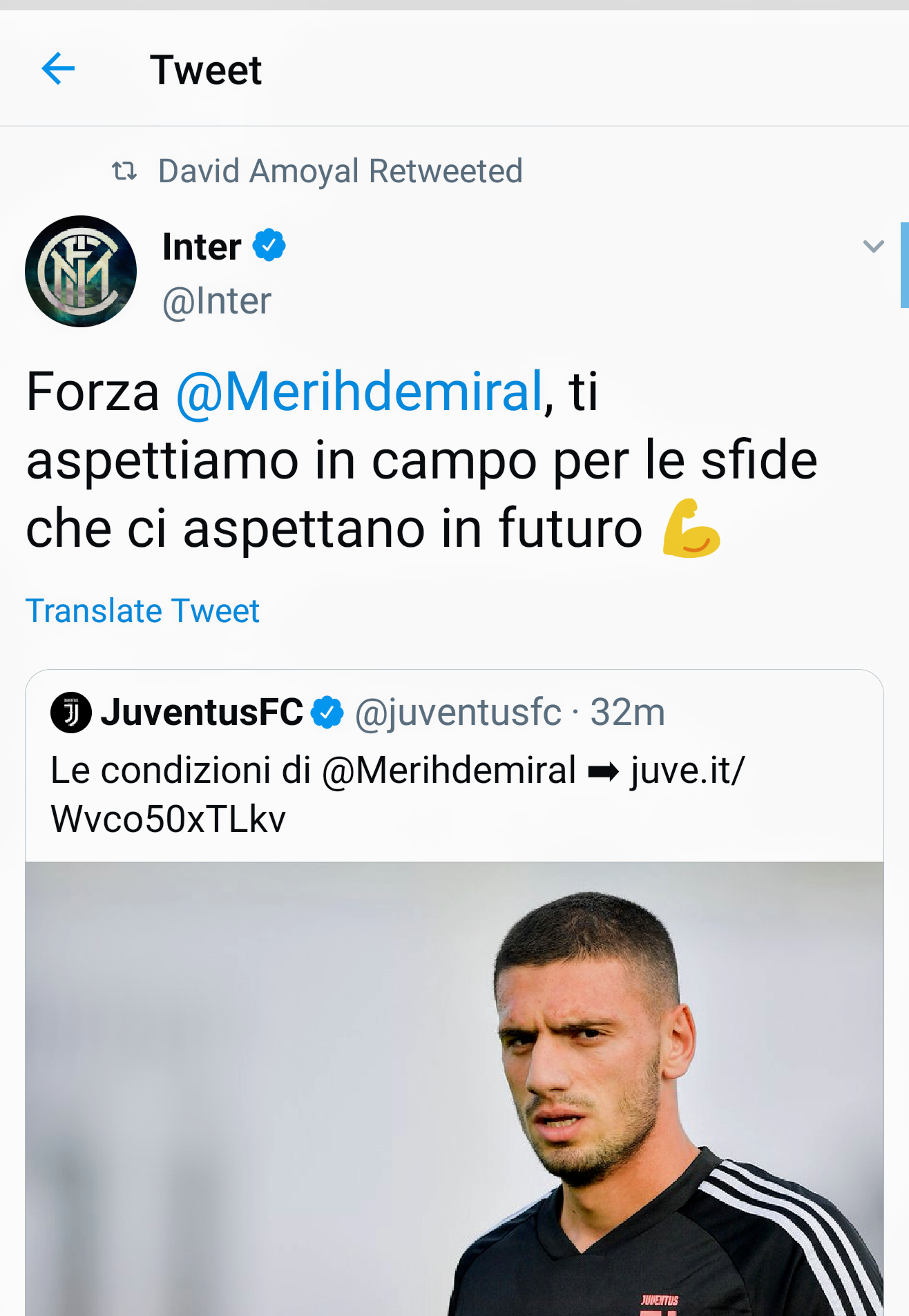The width and height of the screenshot is (909, 1316).
Task: Click the retweet icon above the tweet
Action: point(124,171)
